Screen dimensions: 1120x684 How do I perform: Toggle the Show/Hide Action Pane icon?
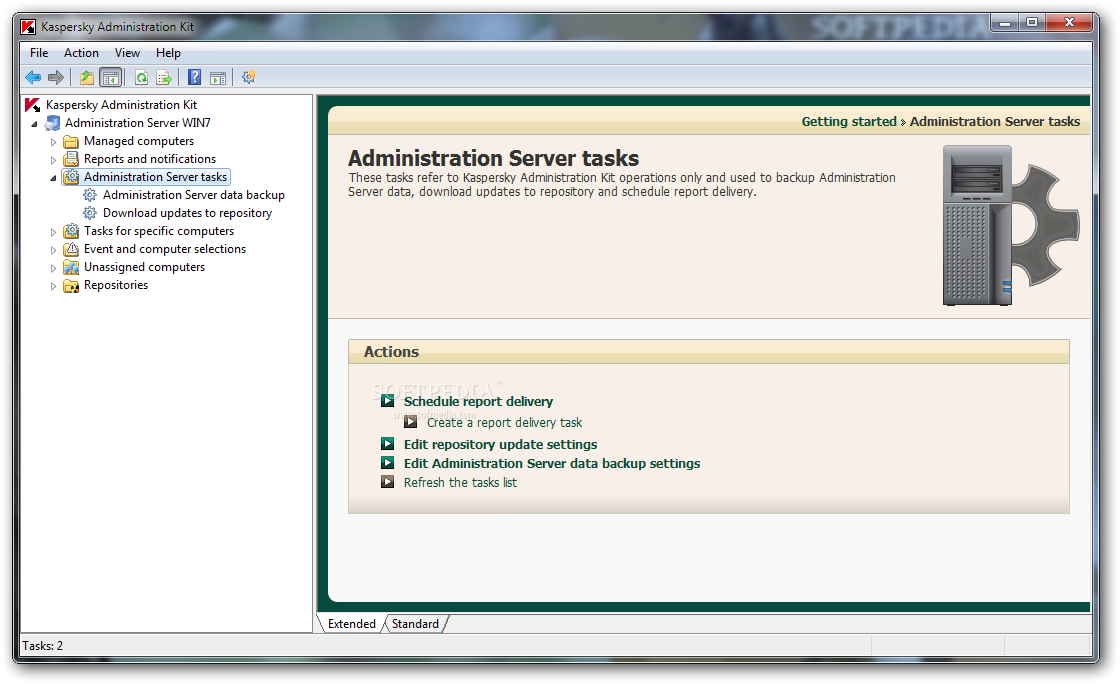pos(218,78)
